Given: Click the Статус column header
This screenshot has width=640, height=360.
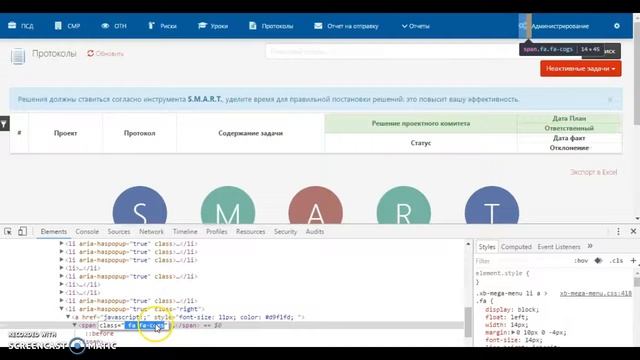Looking at the screenshot, I should [420, 143].
